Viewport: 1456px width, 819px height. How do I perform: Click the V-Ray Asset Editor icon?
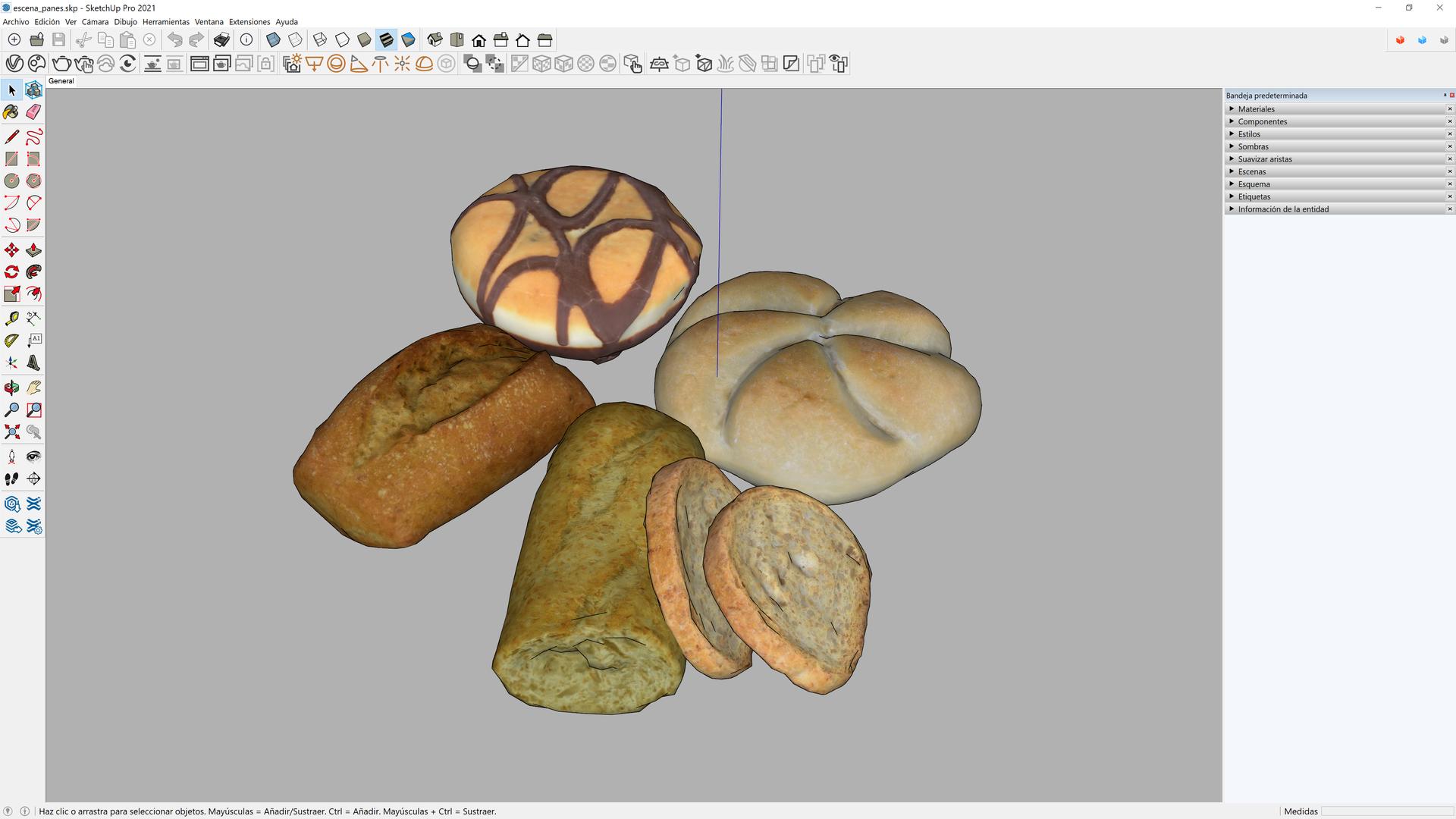pos(14,64)
